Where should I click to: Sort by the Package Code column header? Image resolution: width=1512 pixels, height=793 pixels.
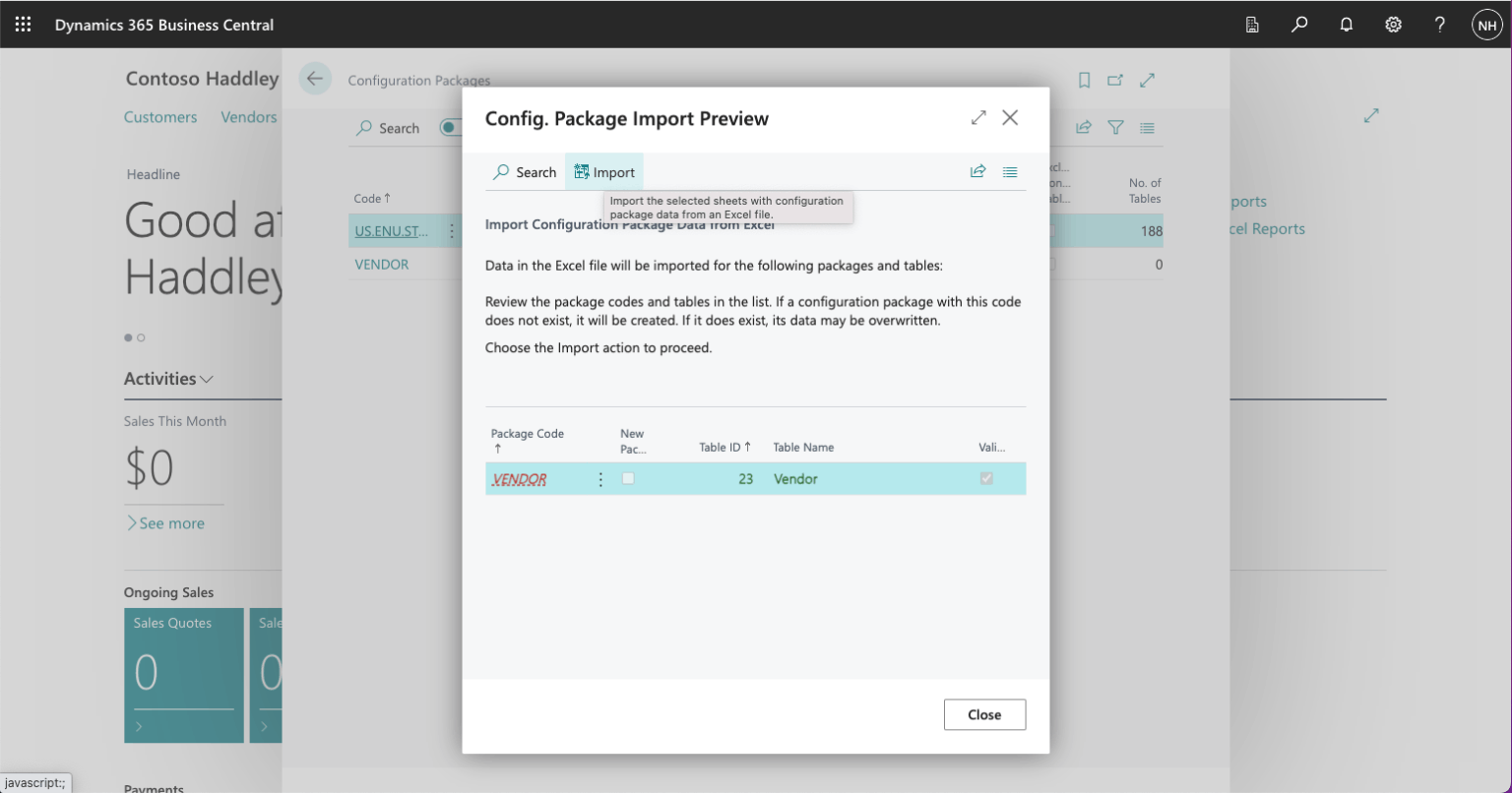pyautogui.click(x=528, y=440)
